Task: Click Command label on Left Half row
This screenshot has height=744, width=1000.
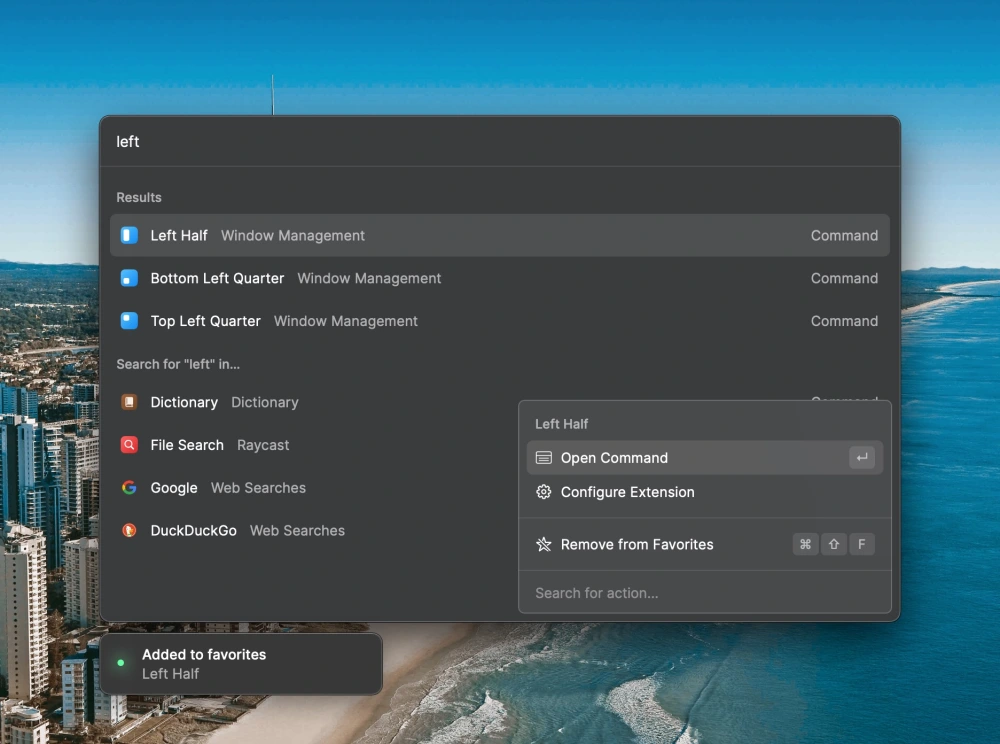Action: tap(844, 235)
